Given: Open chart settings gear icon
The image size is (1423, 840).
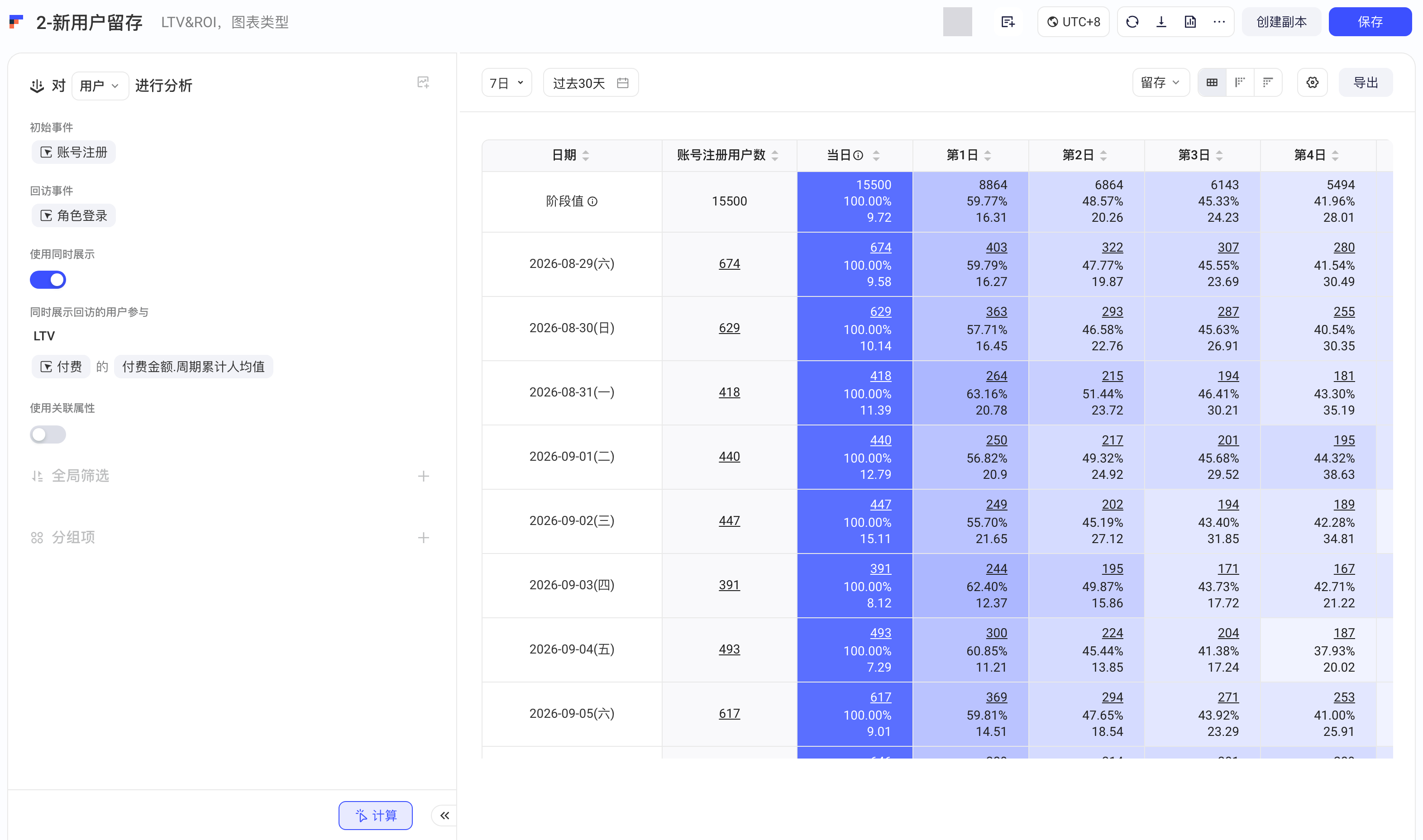Looking at the screenshot, I should (1312, 83).
